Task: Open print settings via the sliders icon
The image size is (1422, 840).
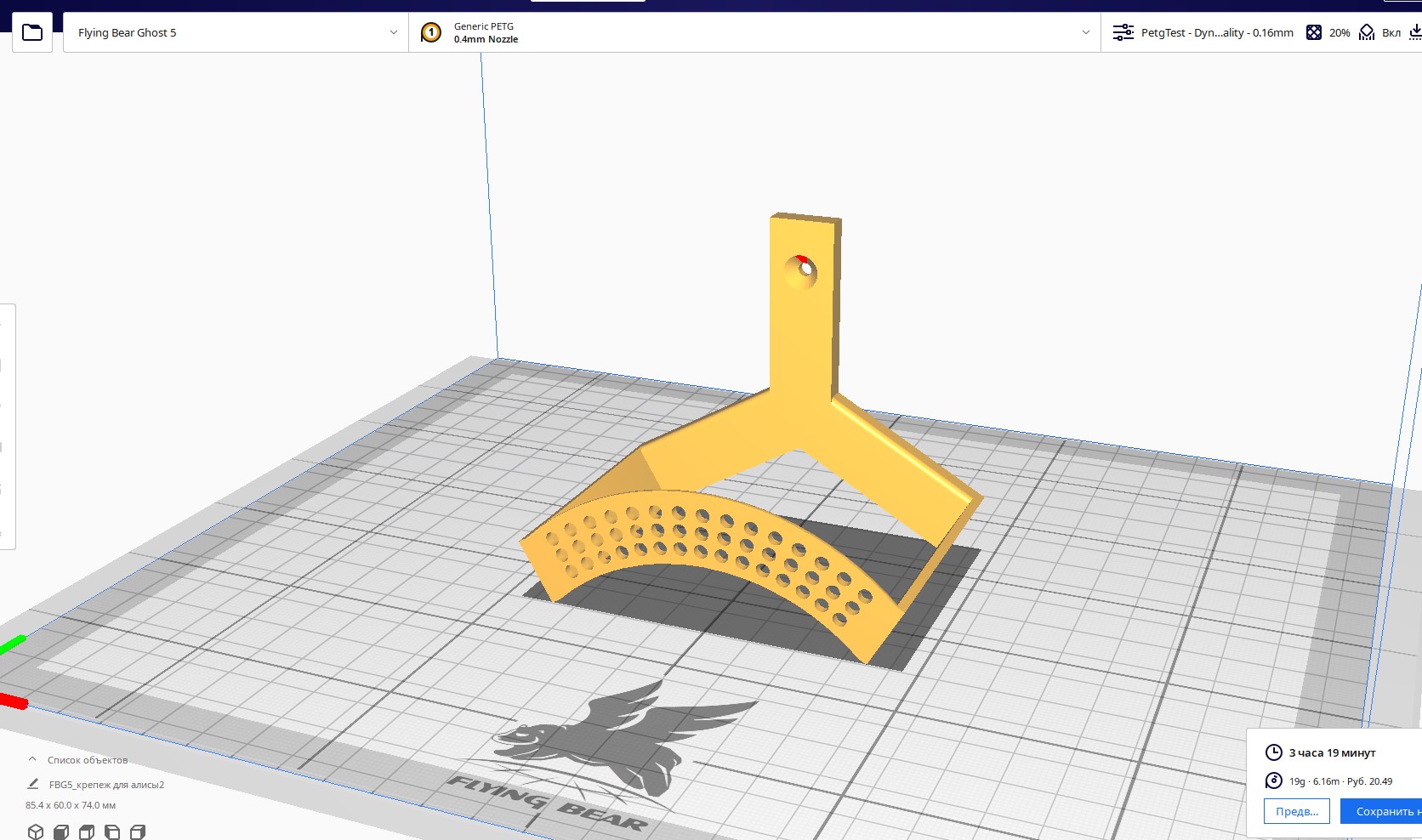Action: click(x=1123, y=32)
